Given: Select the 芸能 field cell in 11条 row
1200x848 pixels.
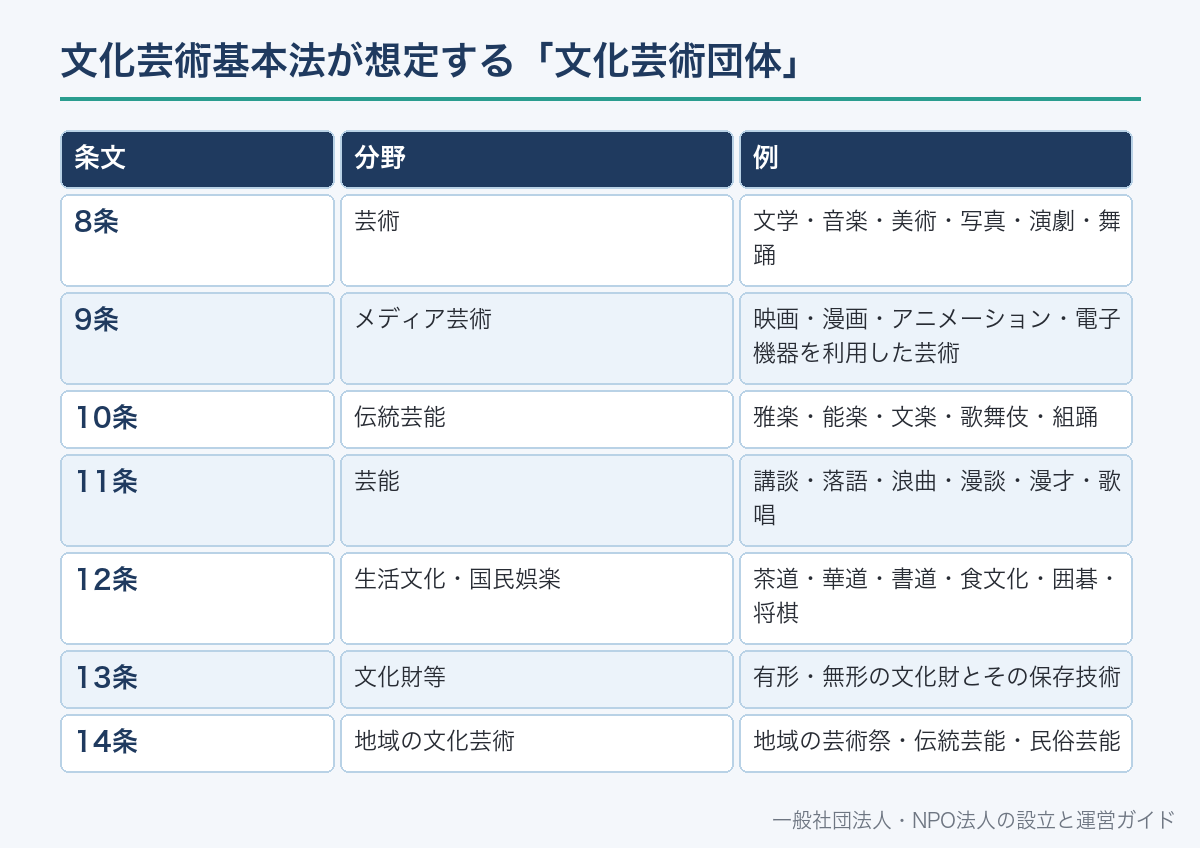Looking at the screenshot, I should pos(537,500).
